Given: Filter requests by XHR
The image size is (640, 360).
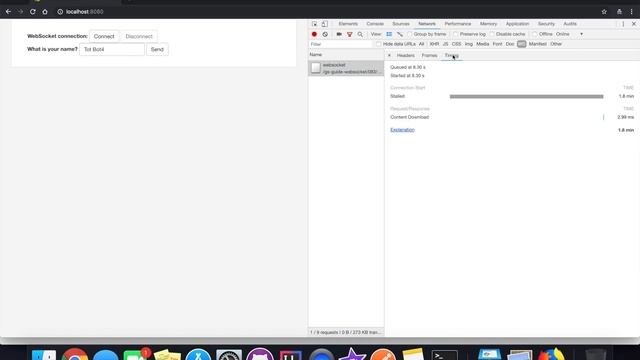Looking at the screenshot, I should point(434,44).
